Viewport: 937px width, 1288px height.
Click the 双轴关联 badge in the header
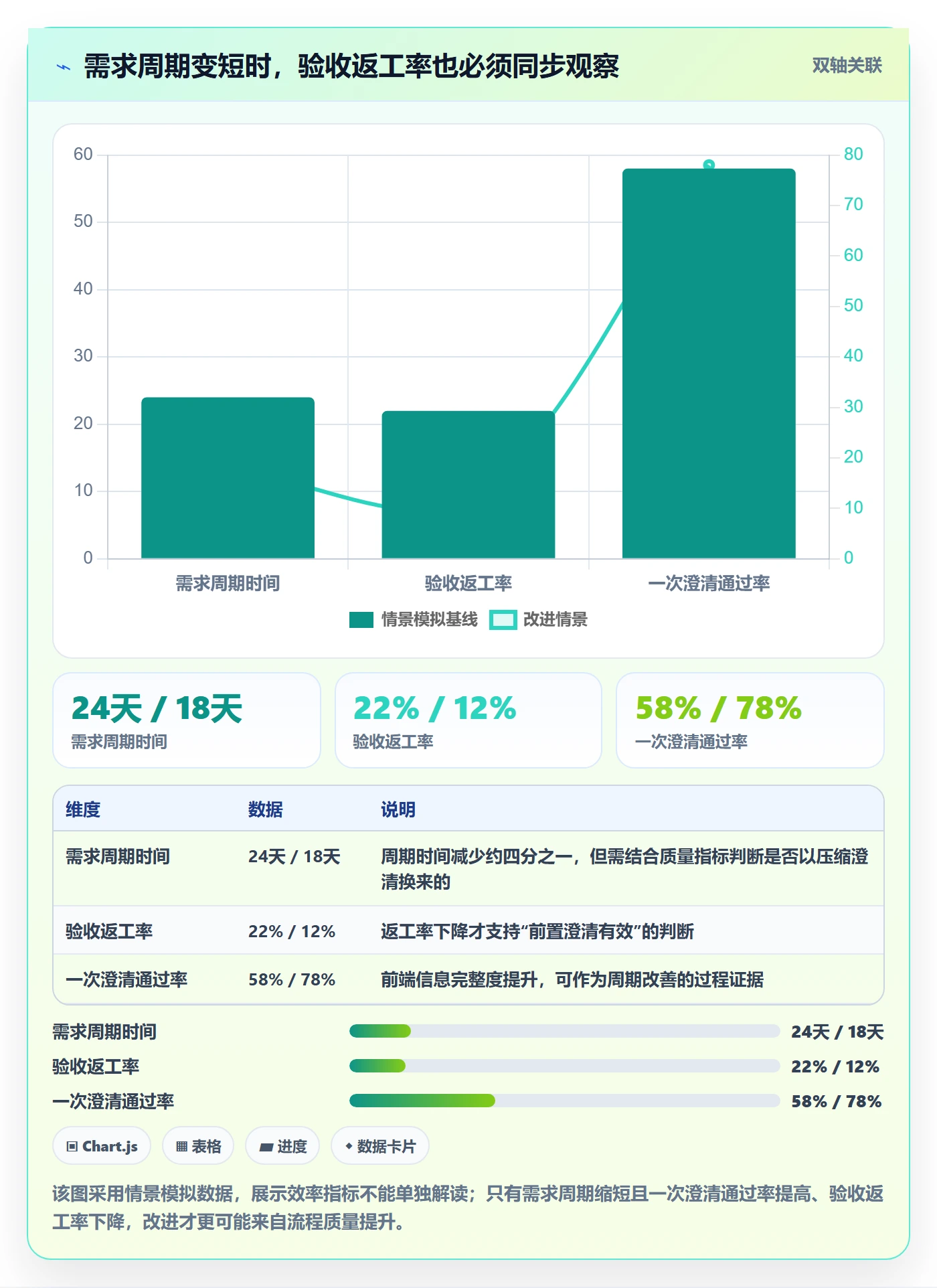pyautogui.click(x=847, y=65)
